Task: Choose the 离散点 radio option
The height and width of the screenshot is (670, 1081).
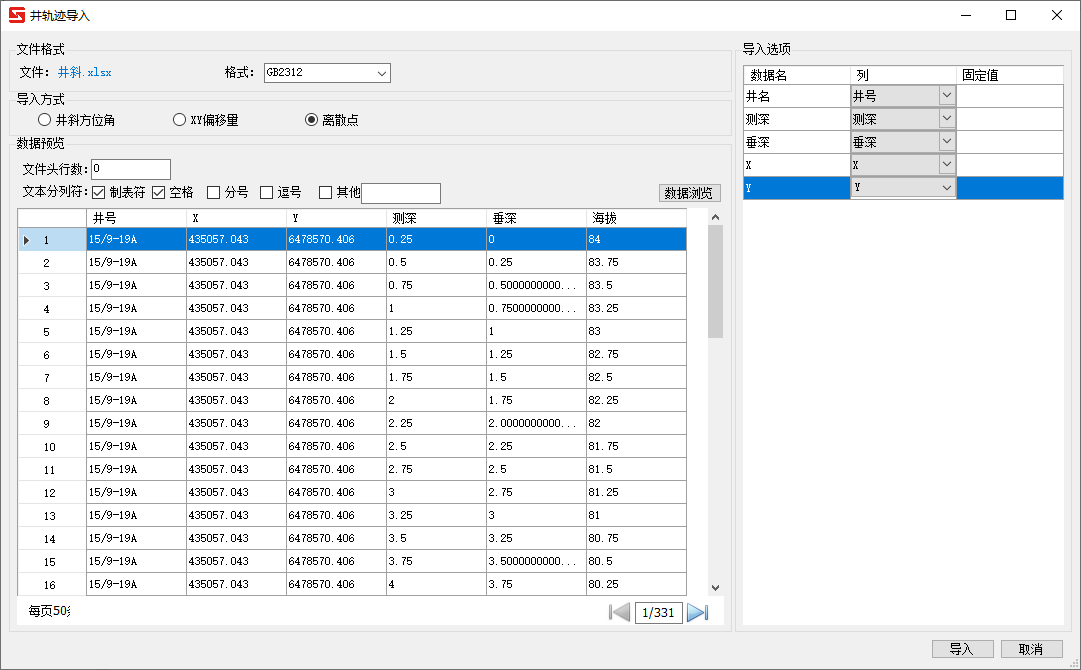Action: click(x=311, y=120)
